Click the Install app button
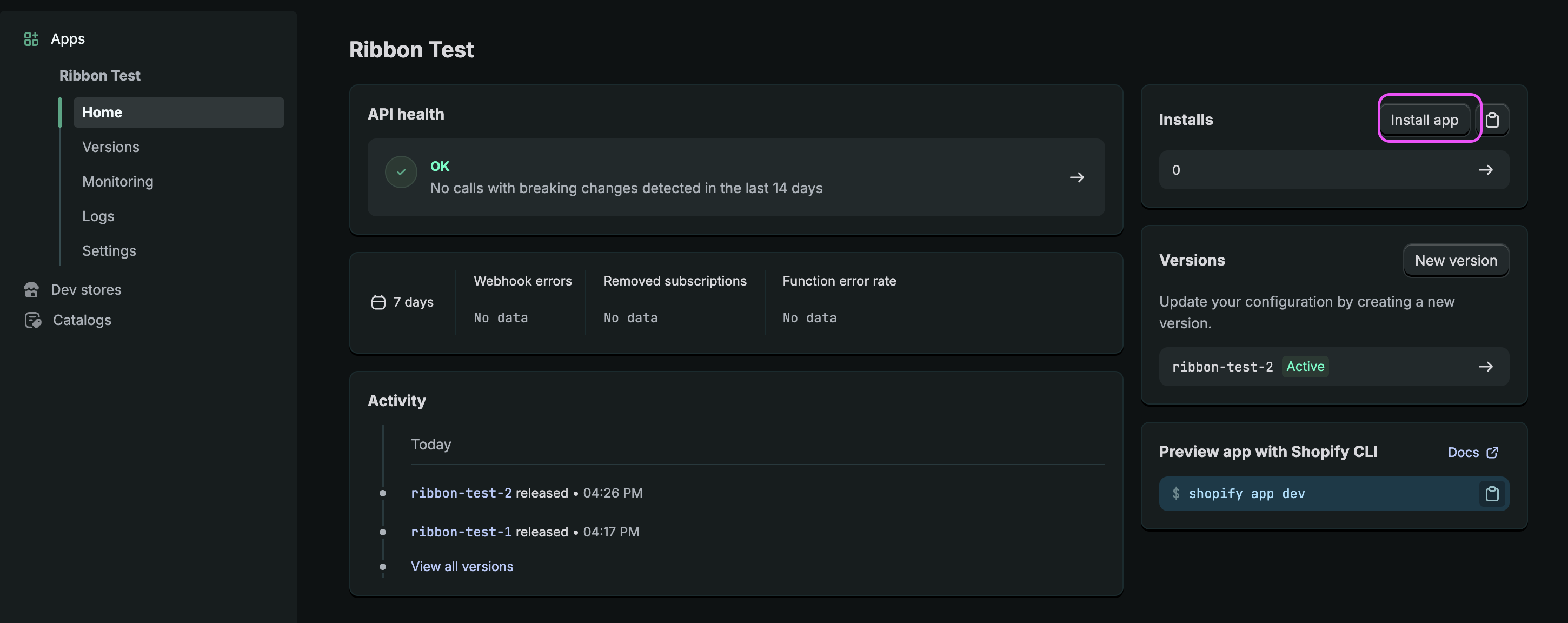The width and height of the screenshot is (1568, 623). tap(1425, 120)
